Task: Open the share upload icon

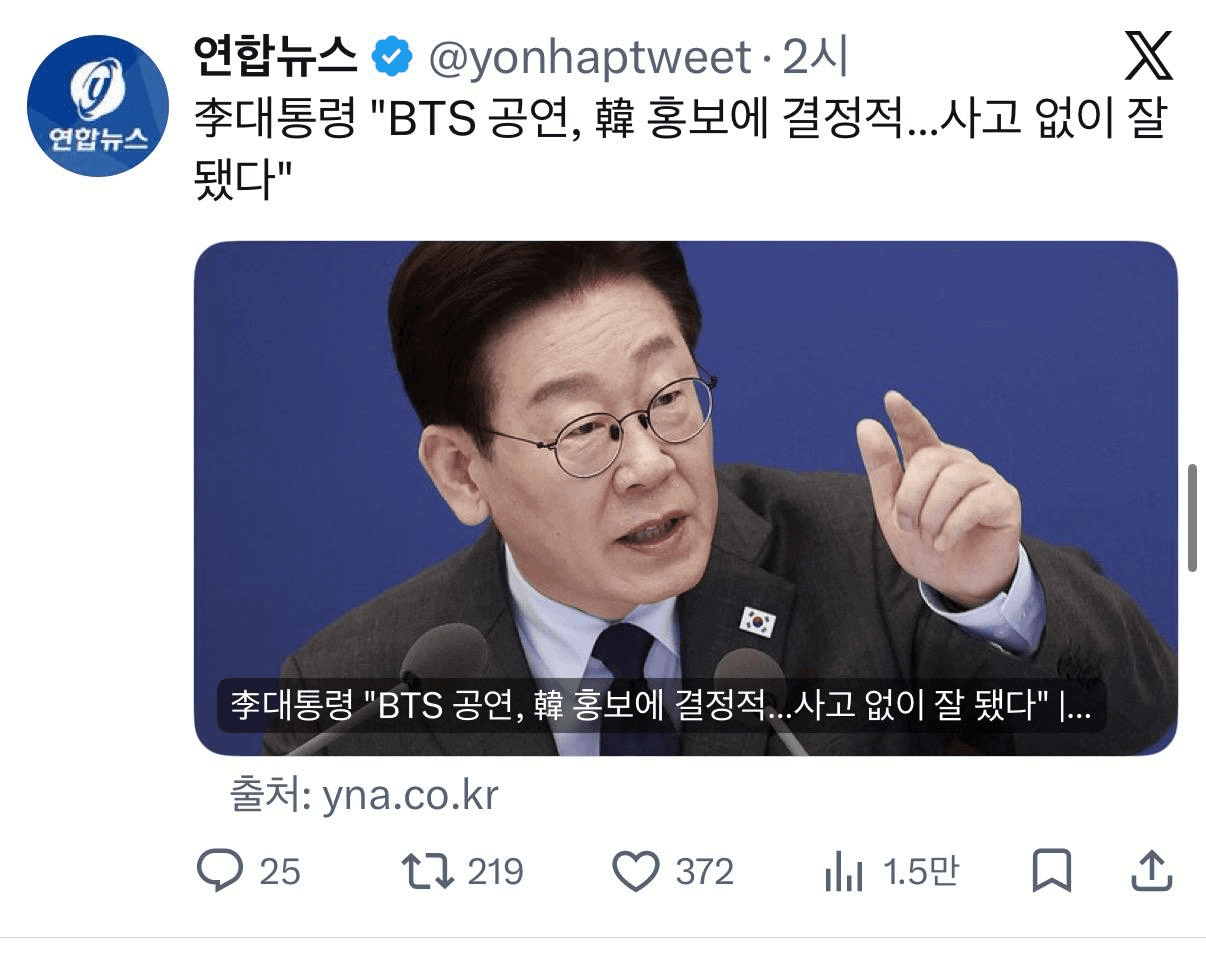Action: click(x=1151, y=871)
